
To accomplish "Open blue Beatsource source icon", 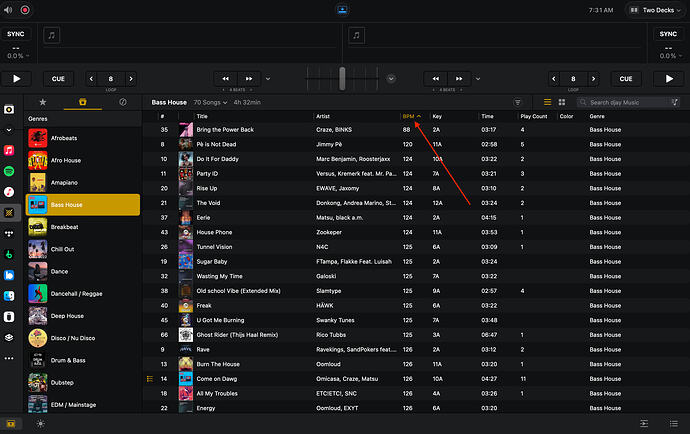I will 9,275.
